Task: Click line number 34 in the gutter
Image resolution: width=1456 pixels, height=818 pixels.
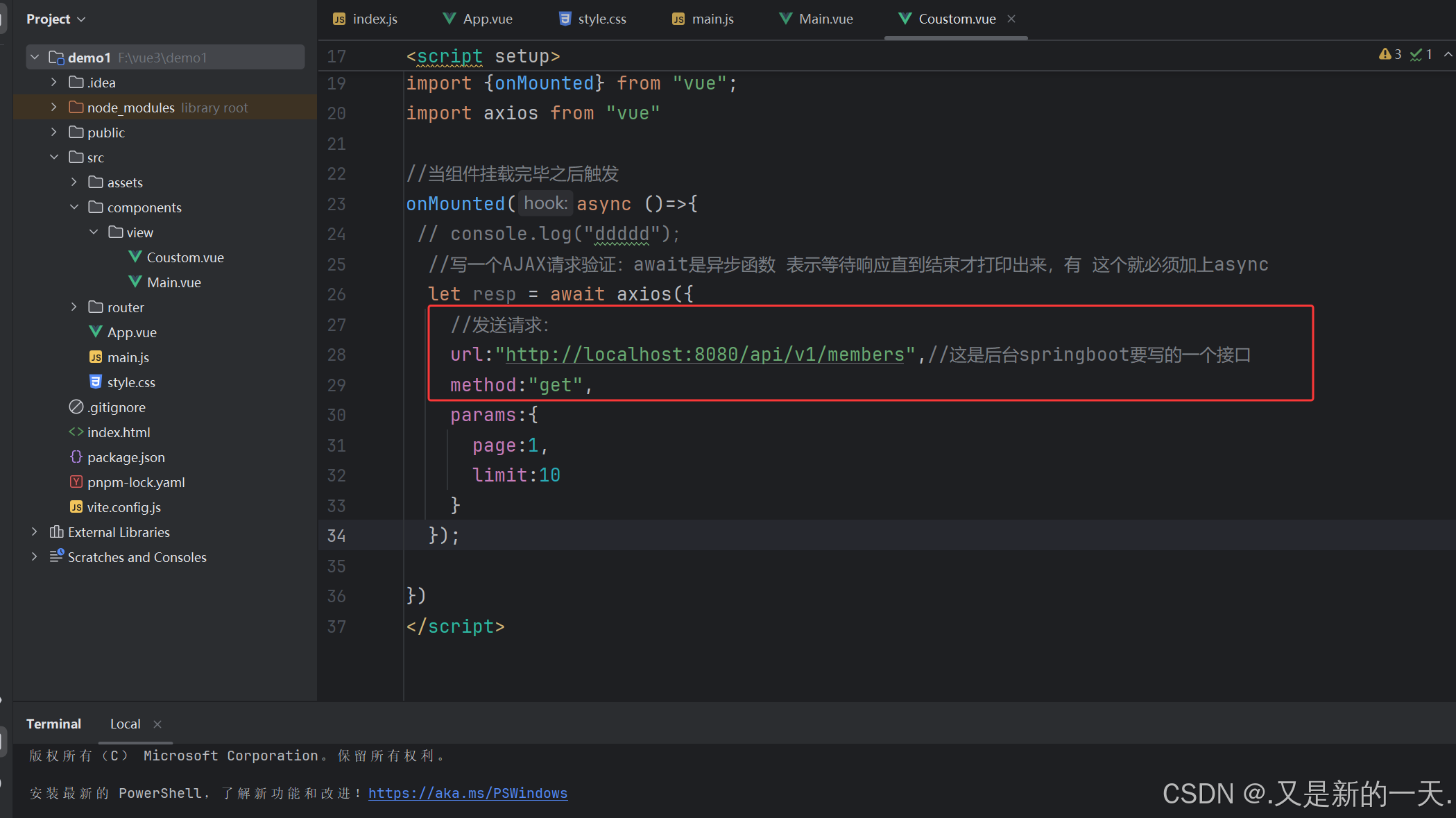Action: click(336, 536)
